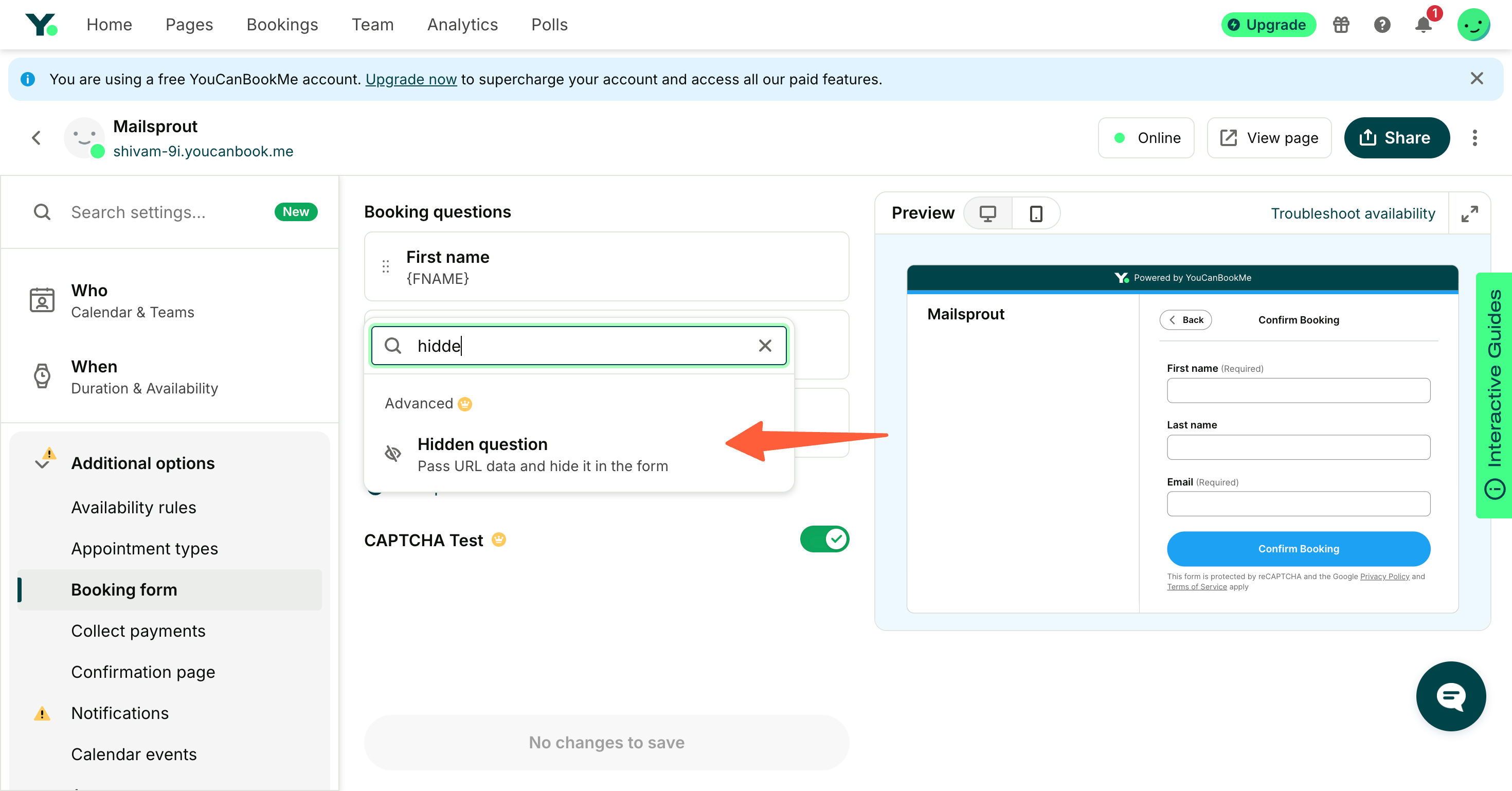Viewport: 1512px width, 791px height.
Task: Click Powered by YouCanBookMe banner
Action: 1182,278
